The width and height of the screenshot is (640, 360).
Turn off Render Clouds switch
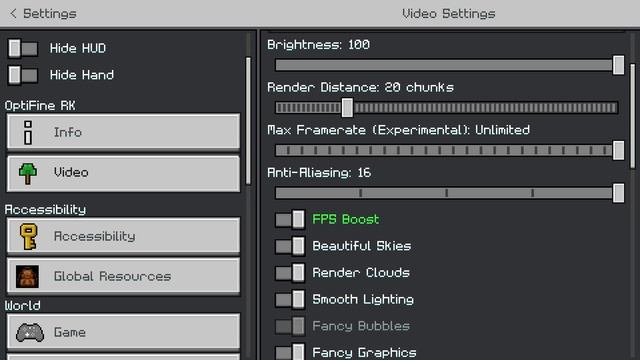tap(290, 273)
